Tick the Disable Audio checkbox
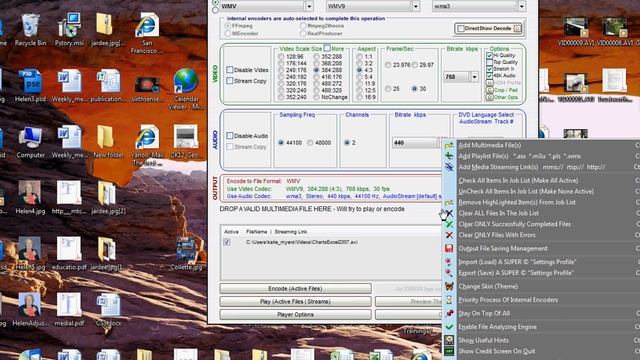 (x=230, y=136)
